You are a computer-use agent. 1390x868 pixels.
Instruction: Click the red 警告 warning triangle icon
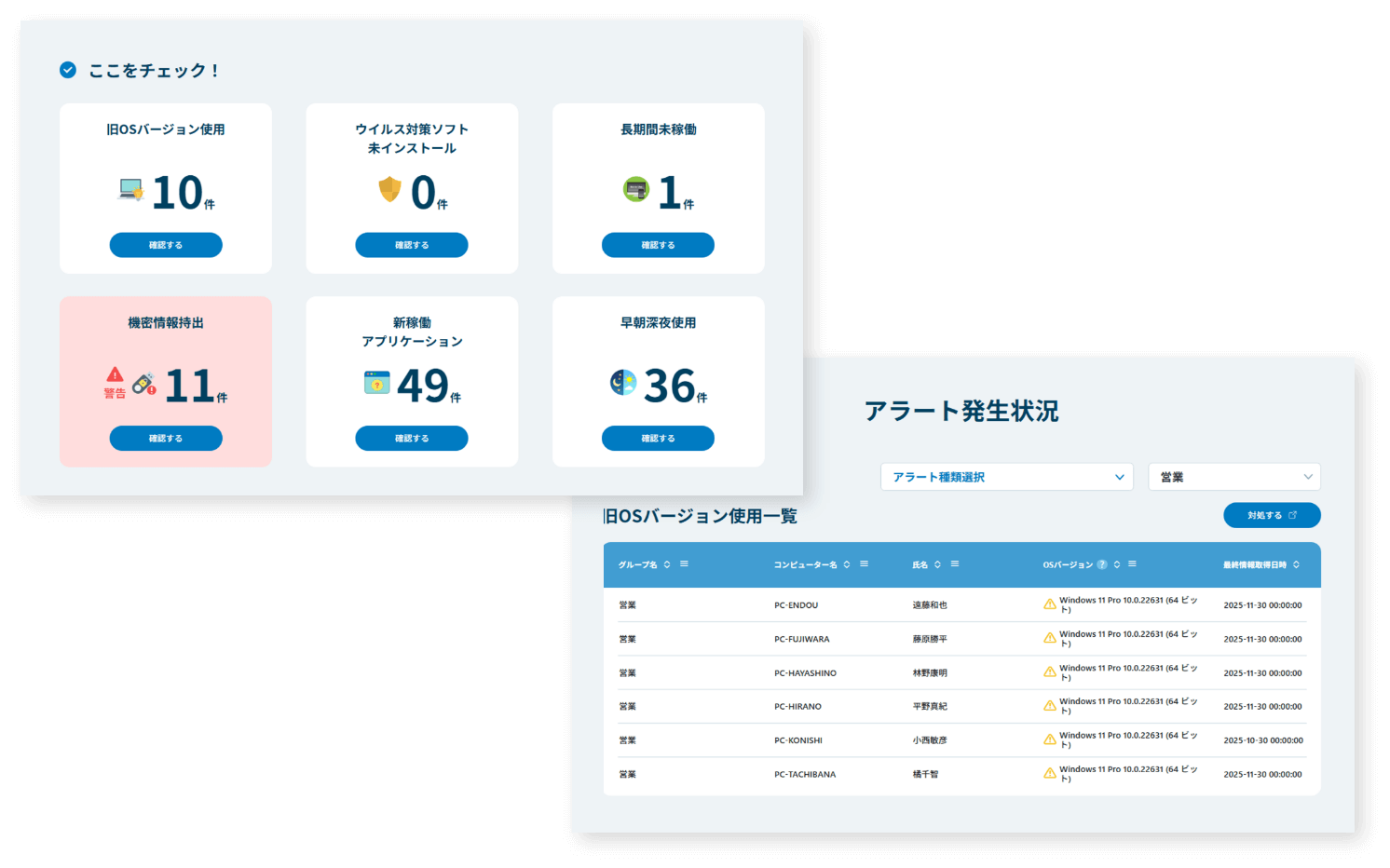[115, 374]
